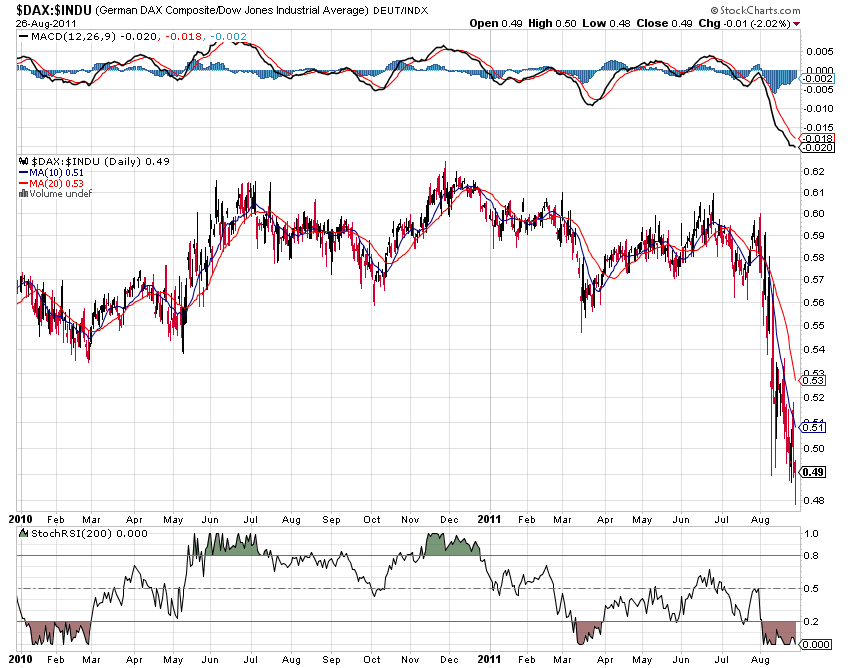Click the boxed 0.49 last price tag

click(x=814, y=472)
